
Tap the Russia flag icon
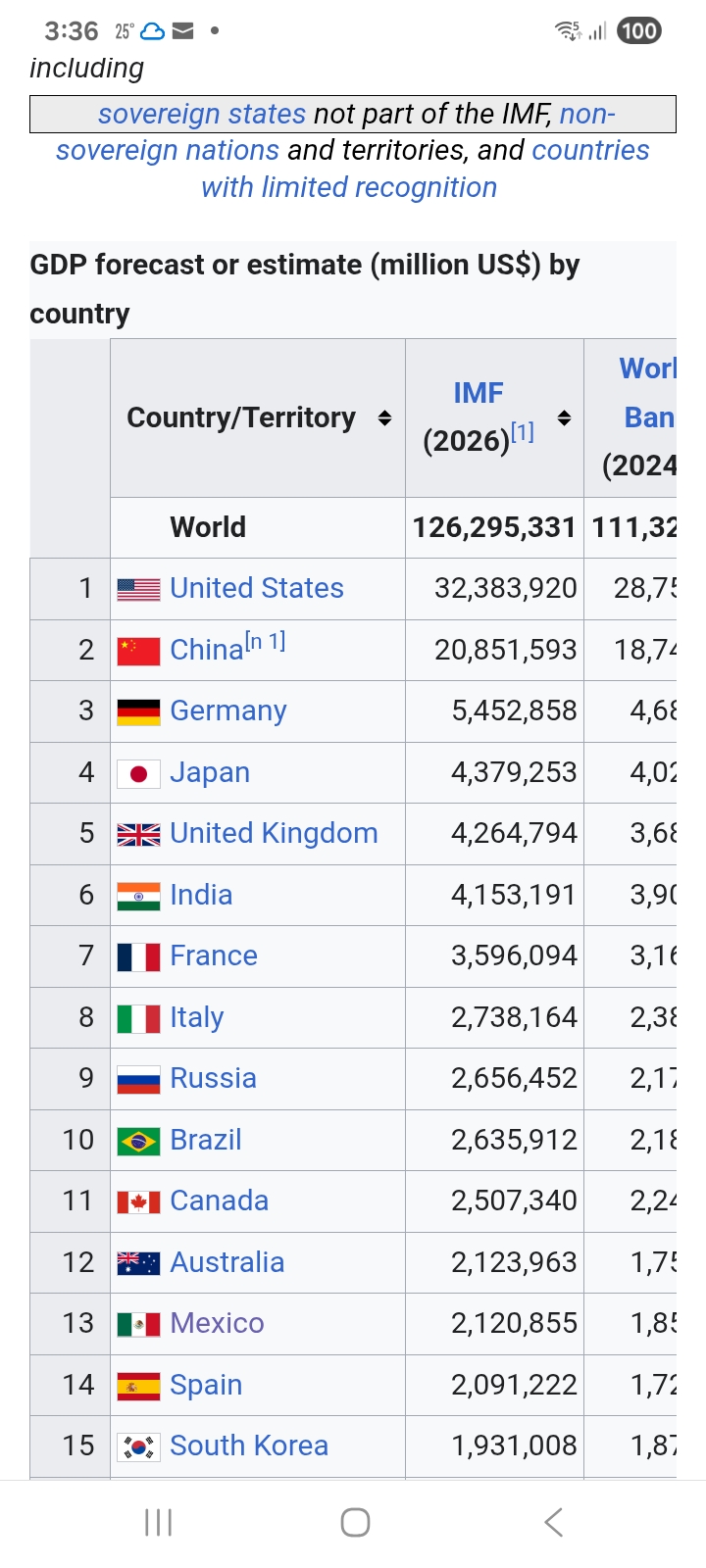coord(138,1079)
